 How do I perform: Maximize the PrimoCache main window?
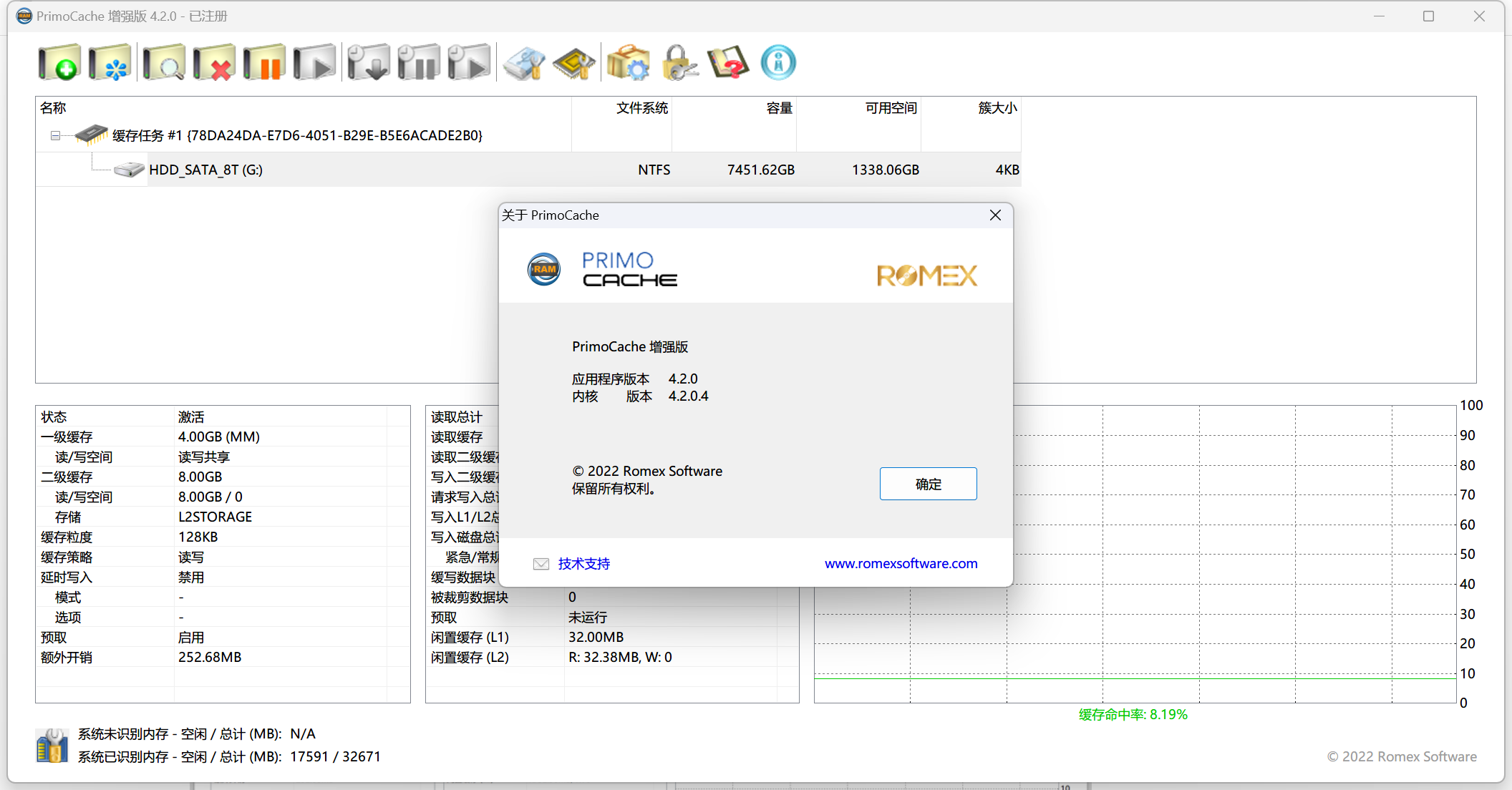point(1428,16)
